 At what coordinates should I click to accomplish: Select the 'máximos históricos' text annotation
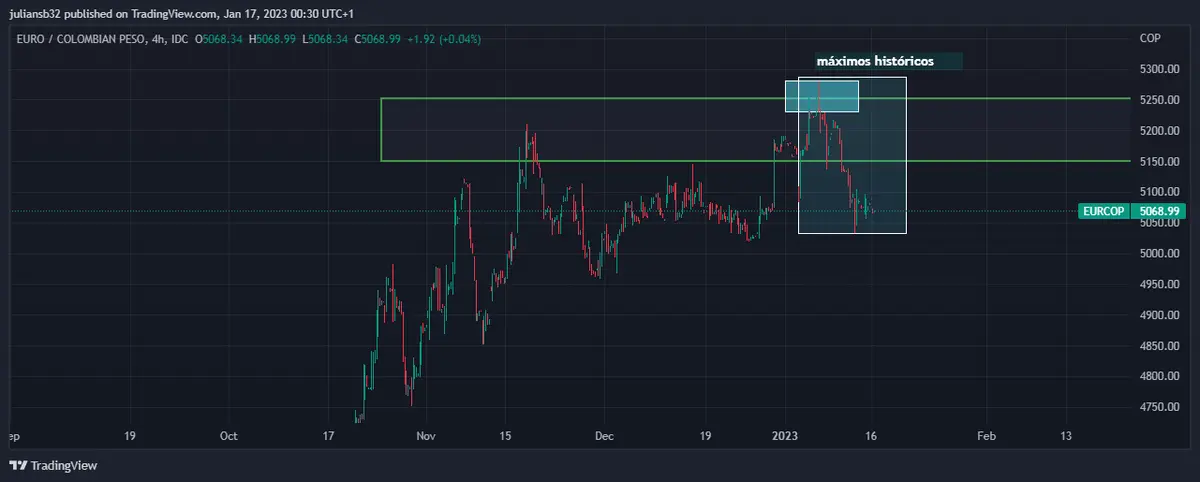875,61
